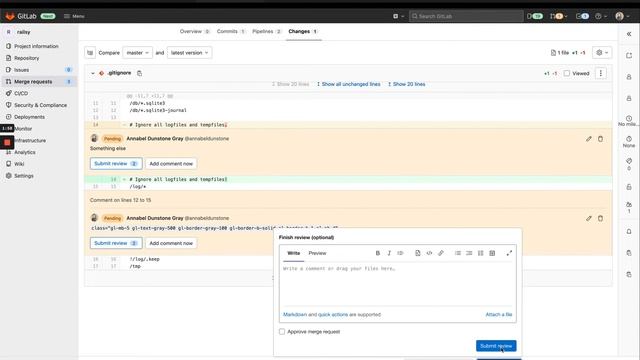Check Approve merge request
Viewport: 640px width, 360px height.
(282, 332)
